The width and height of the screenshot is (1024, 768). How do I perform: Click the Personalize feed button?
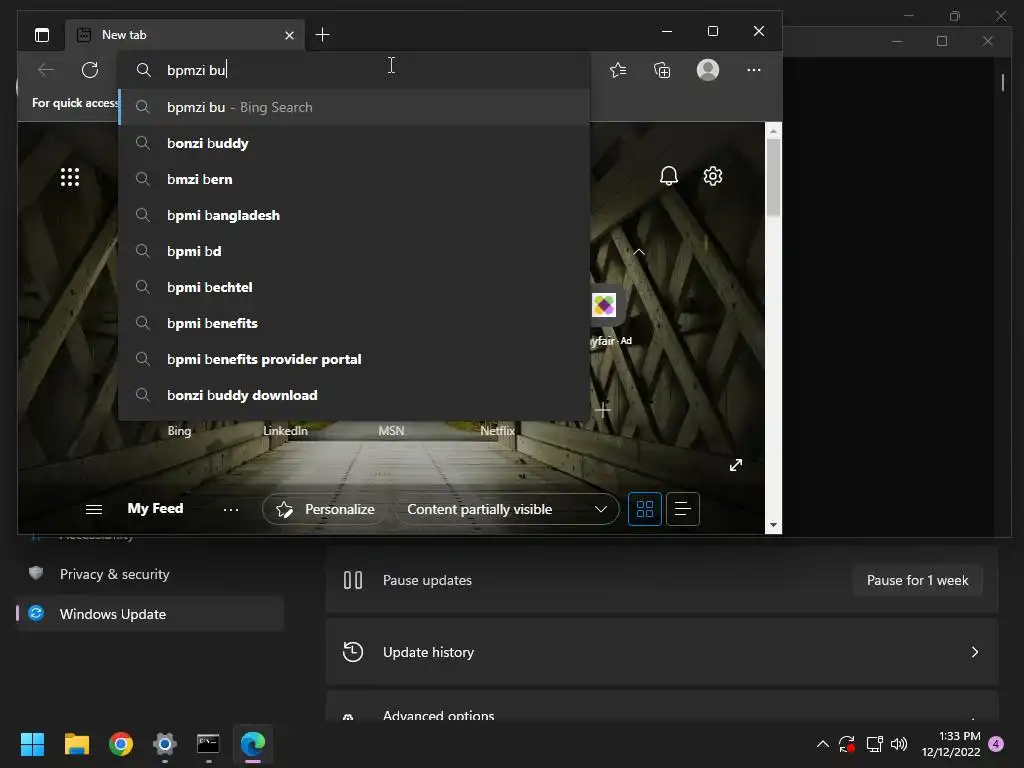tap(326, 509)
